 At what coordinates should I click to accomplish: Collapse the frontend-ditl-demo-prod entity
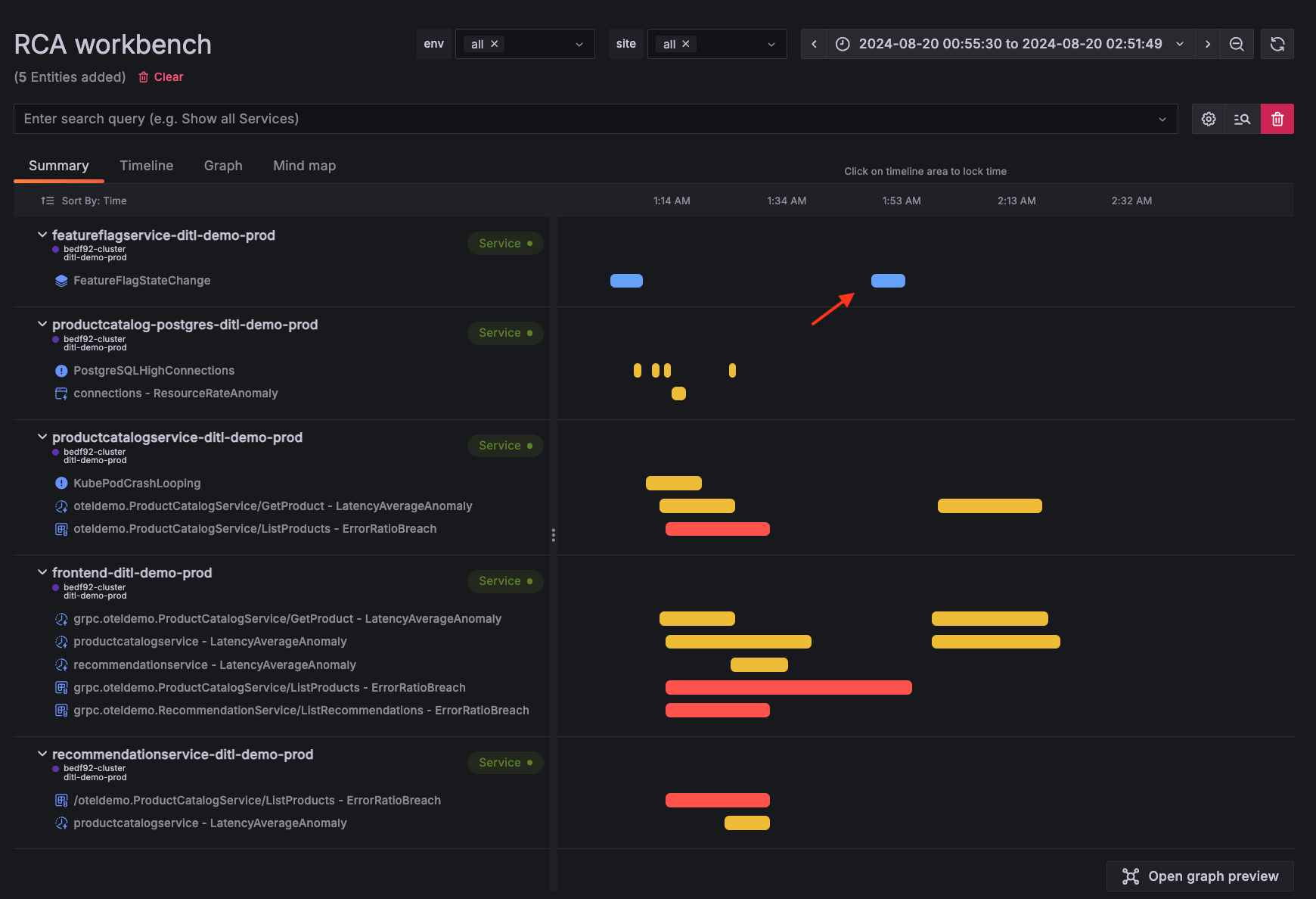click(42, 572)
